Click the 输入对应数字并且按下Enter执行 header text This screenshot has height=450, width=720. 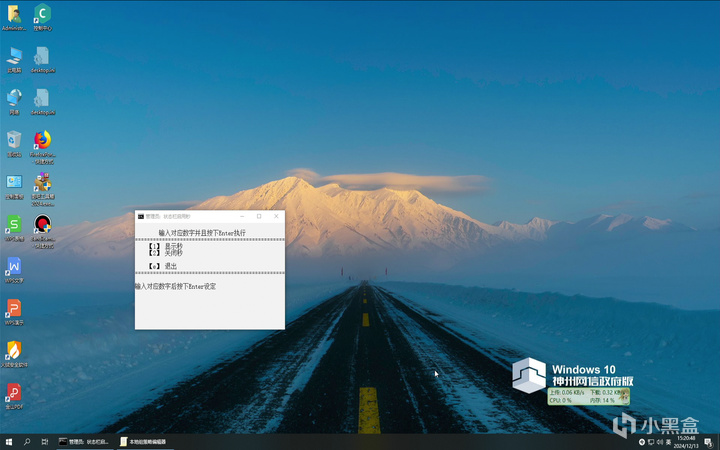pyautogui.click(x=202, y=233)
